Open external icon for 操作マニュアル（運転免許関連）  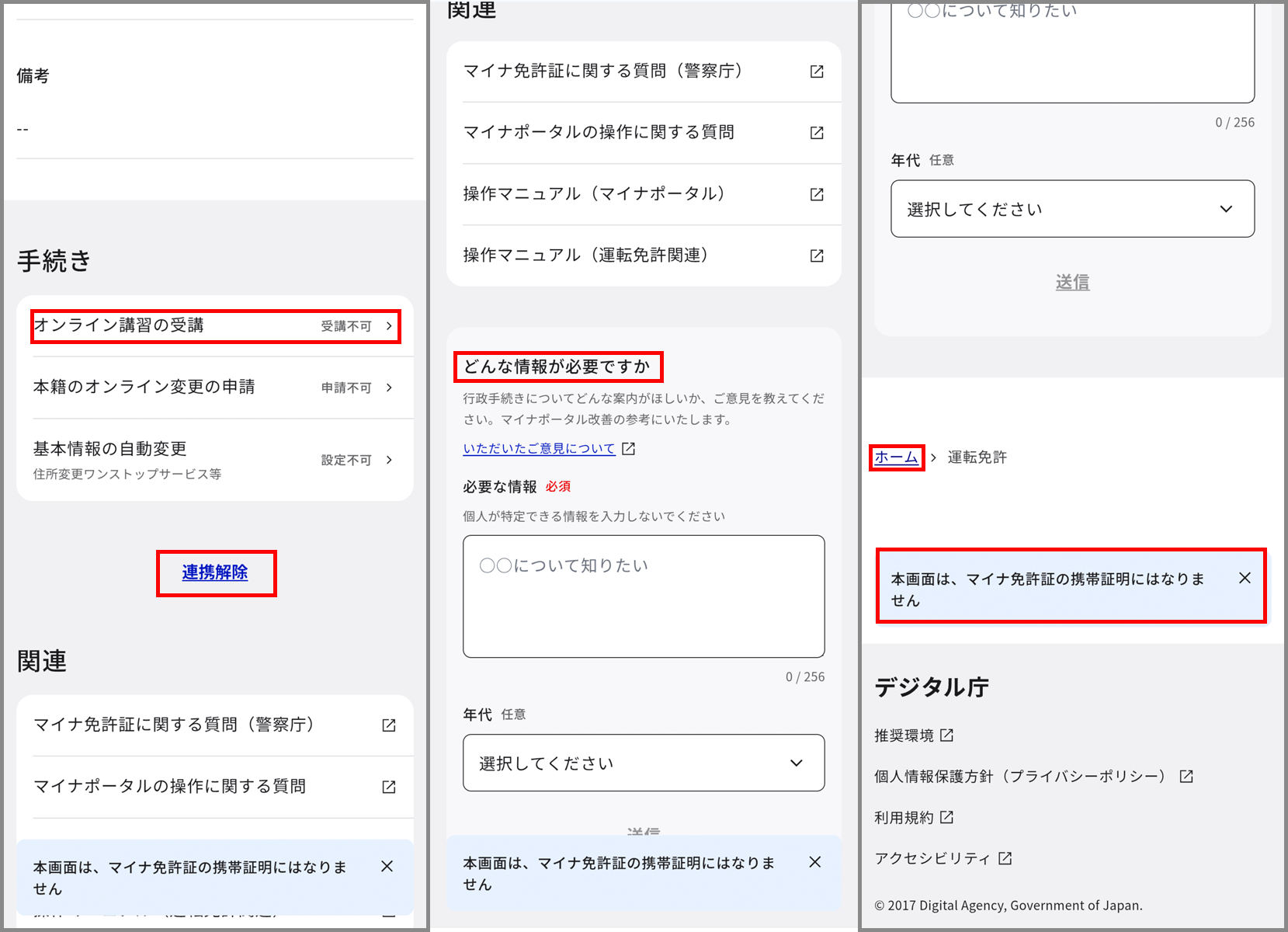click(817, 256)
